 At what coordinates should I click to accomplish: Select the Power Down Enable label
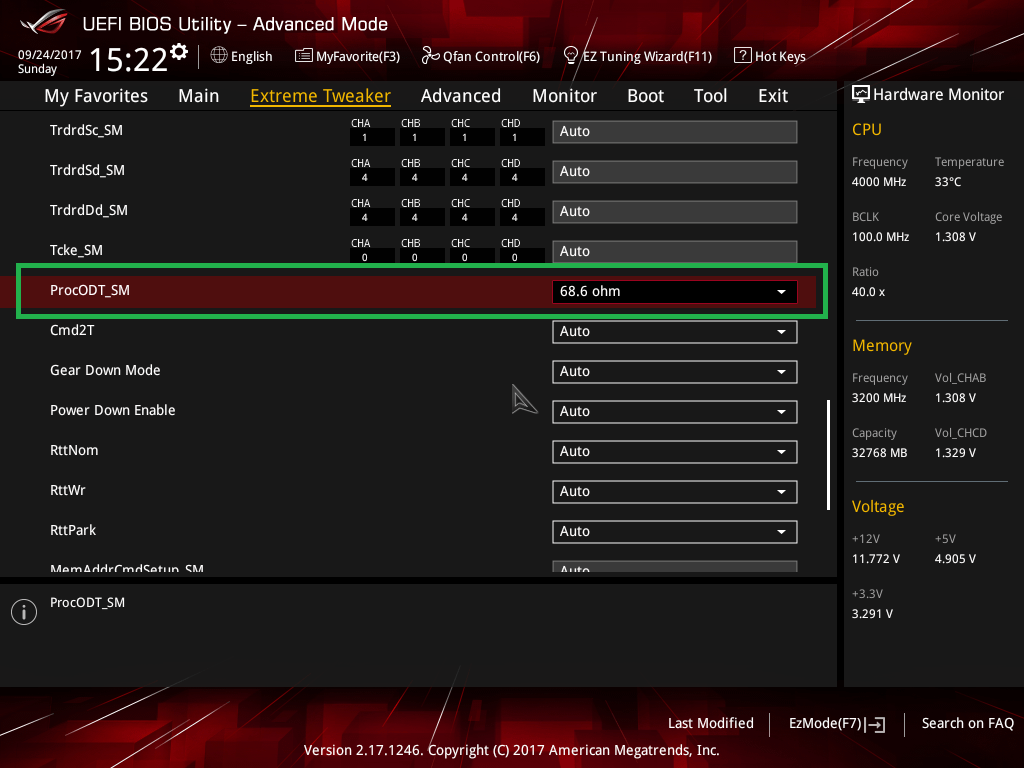pyautogui.click(x=113, y=410)
